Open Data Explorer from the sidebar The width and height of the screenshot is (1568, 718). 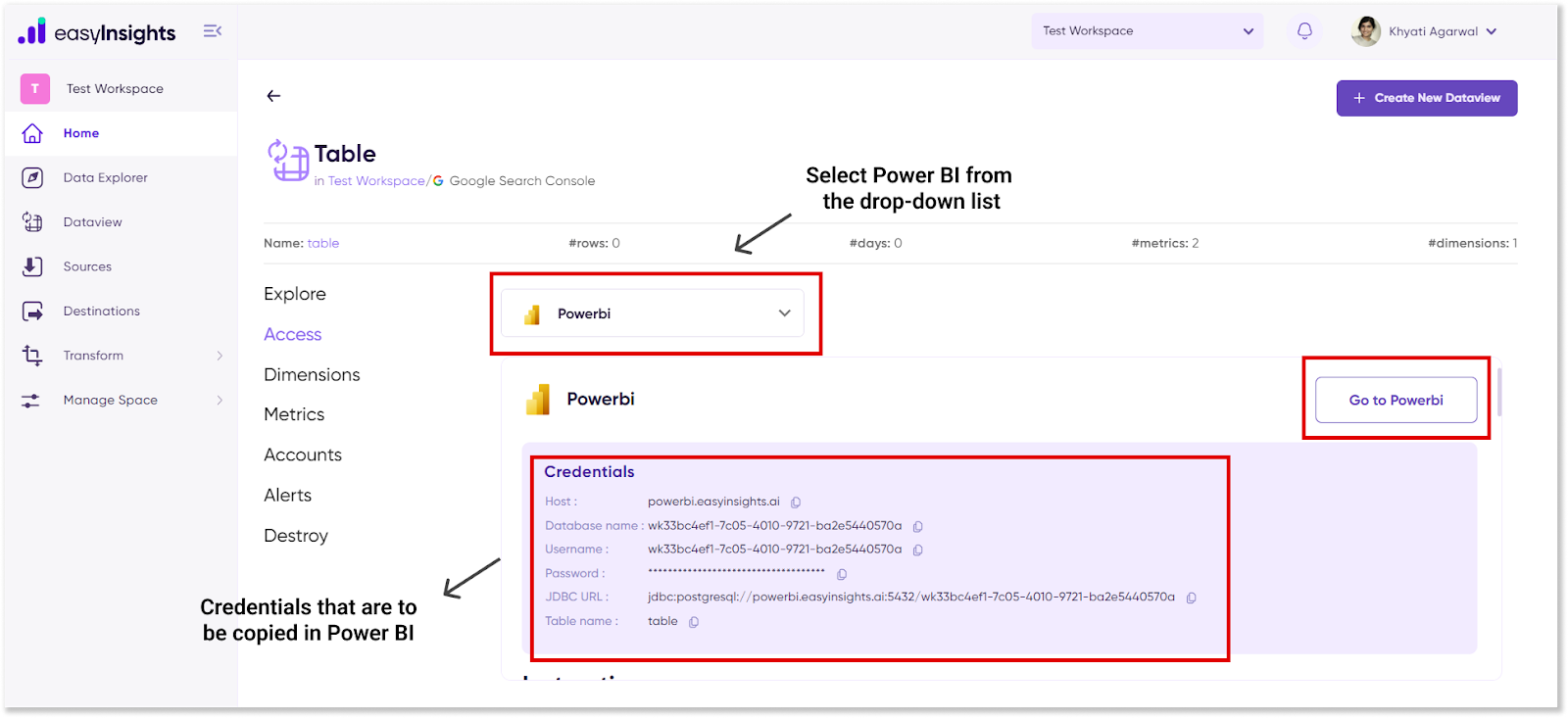106,177
